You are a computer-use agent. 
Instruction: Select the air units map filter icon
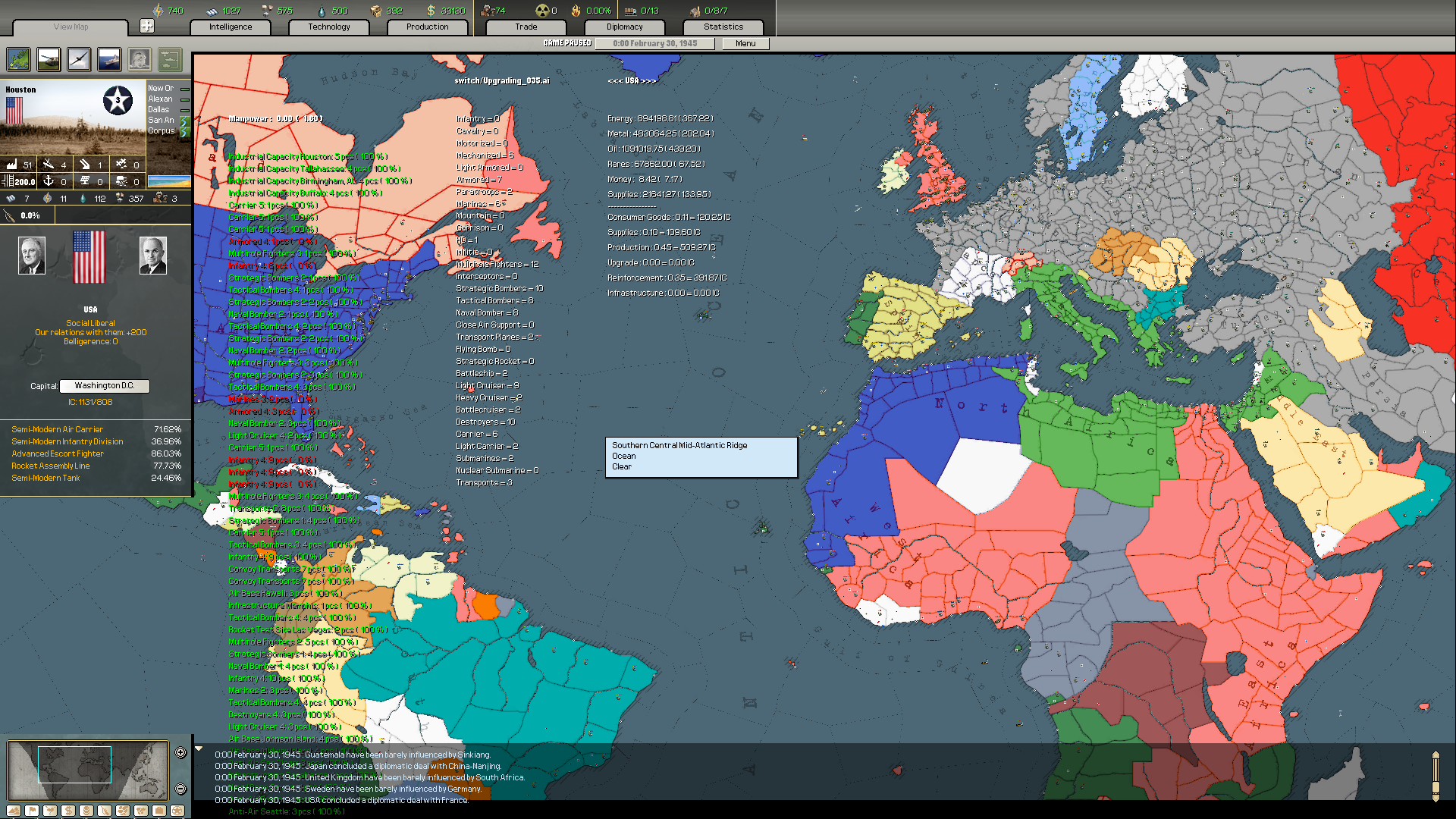click(x=78, y=59)
